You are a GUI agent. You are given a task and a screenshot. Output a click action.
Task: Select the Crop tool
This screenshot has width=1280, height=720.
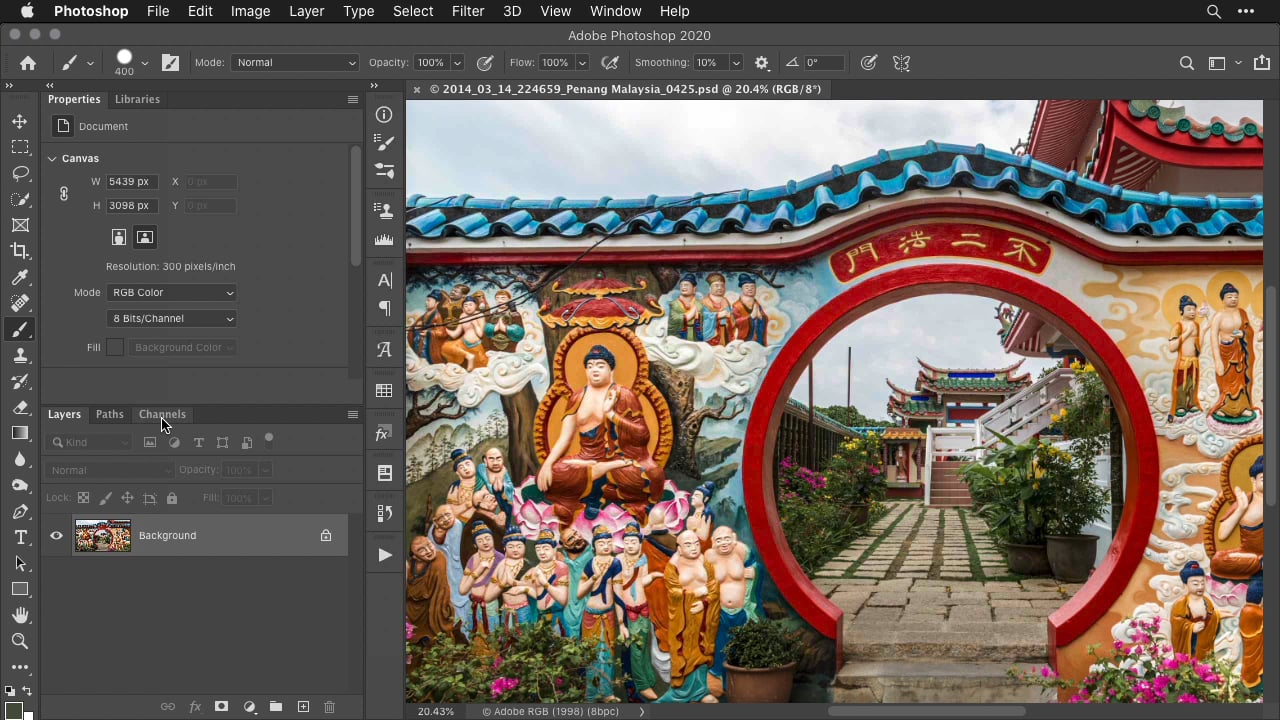click(20, 251)
